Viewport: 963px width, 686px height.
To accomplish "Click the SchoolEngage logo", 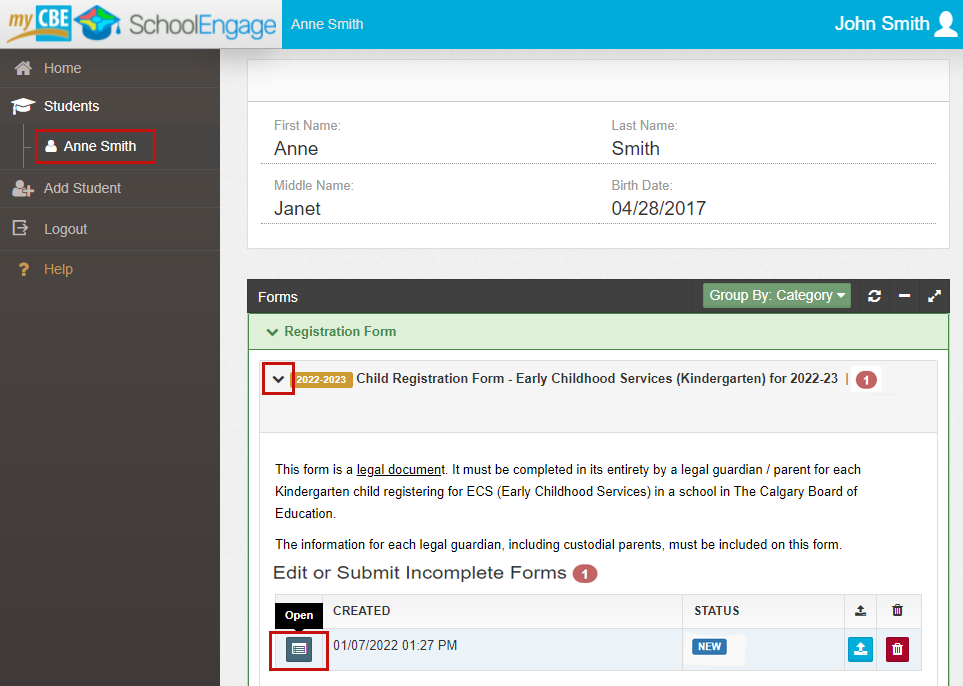I will [140, 24].
